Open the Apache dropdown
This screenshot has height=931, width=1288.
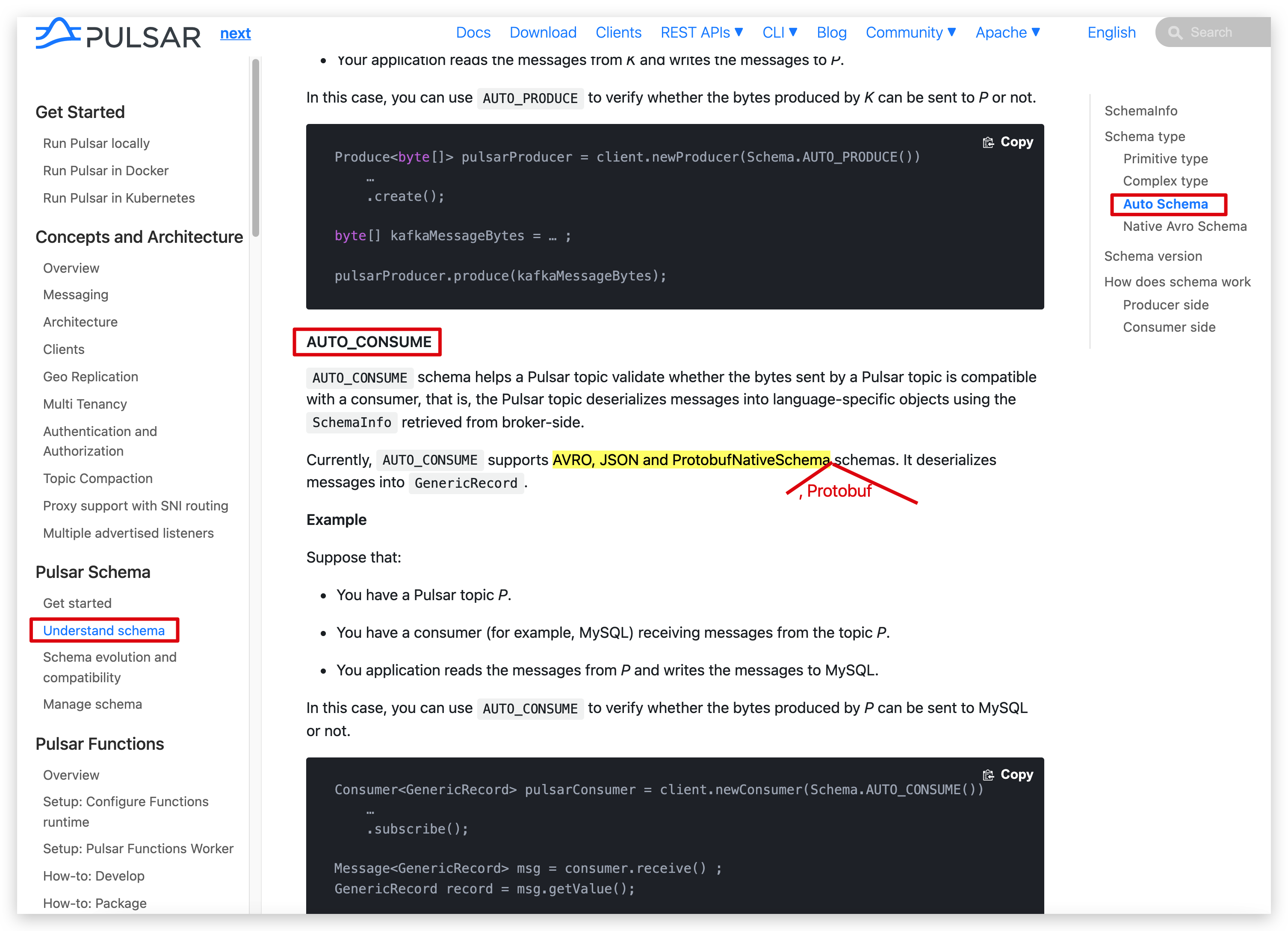(1007, 32)
